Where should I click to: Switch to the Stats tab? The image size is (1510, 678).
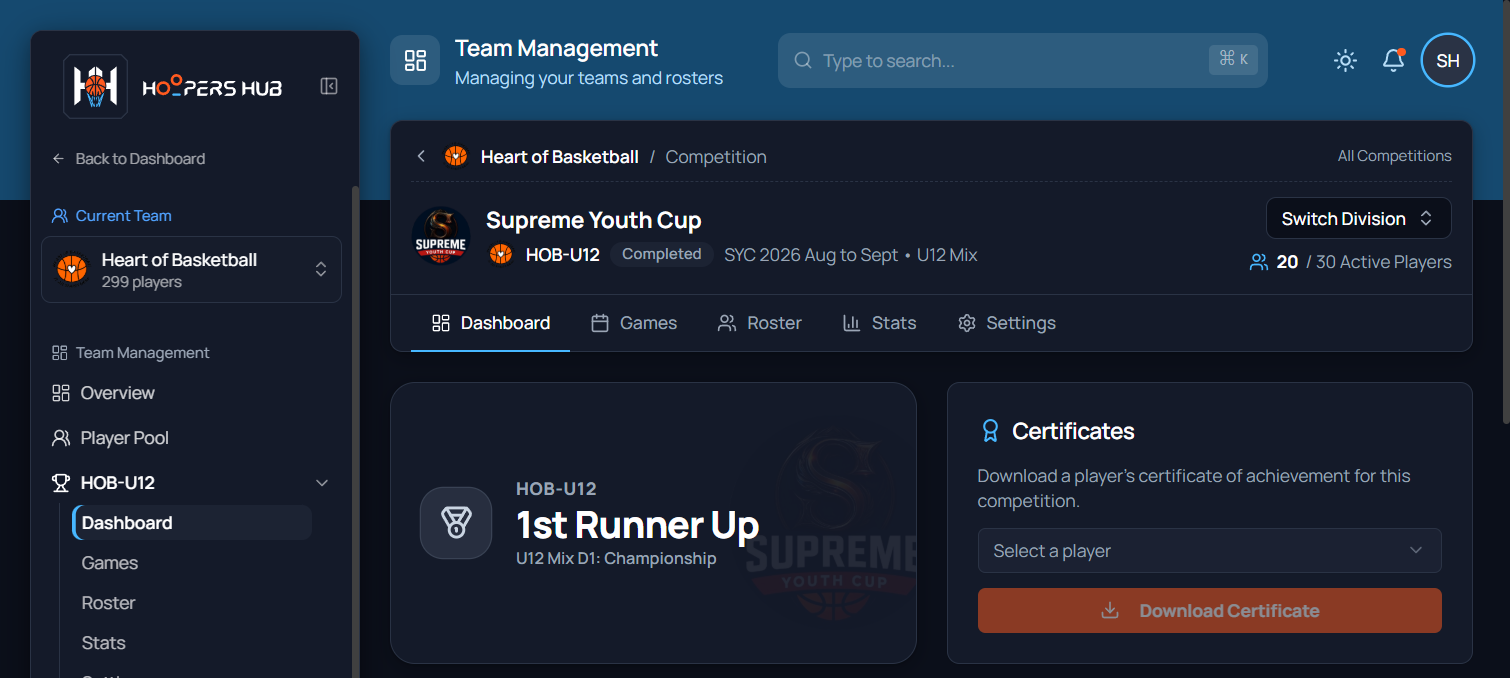[880, 323]
